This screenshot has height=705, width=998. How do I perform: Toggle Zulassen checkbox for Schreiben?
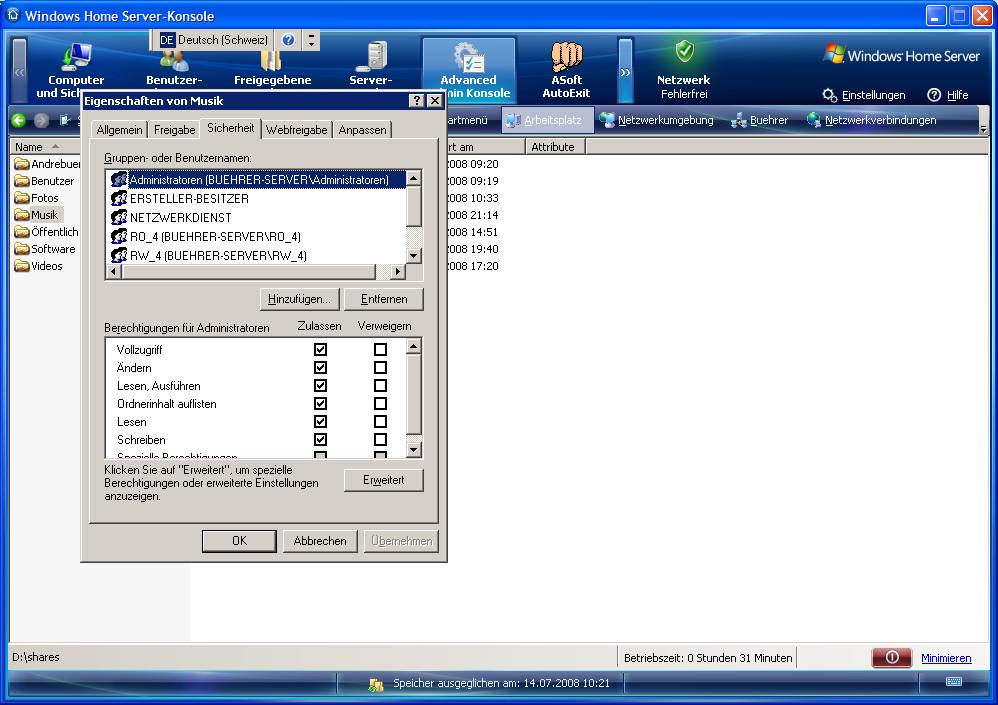(x=320, y=440)
